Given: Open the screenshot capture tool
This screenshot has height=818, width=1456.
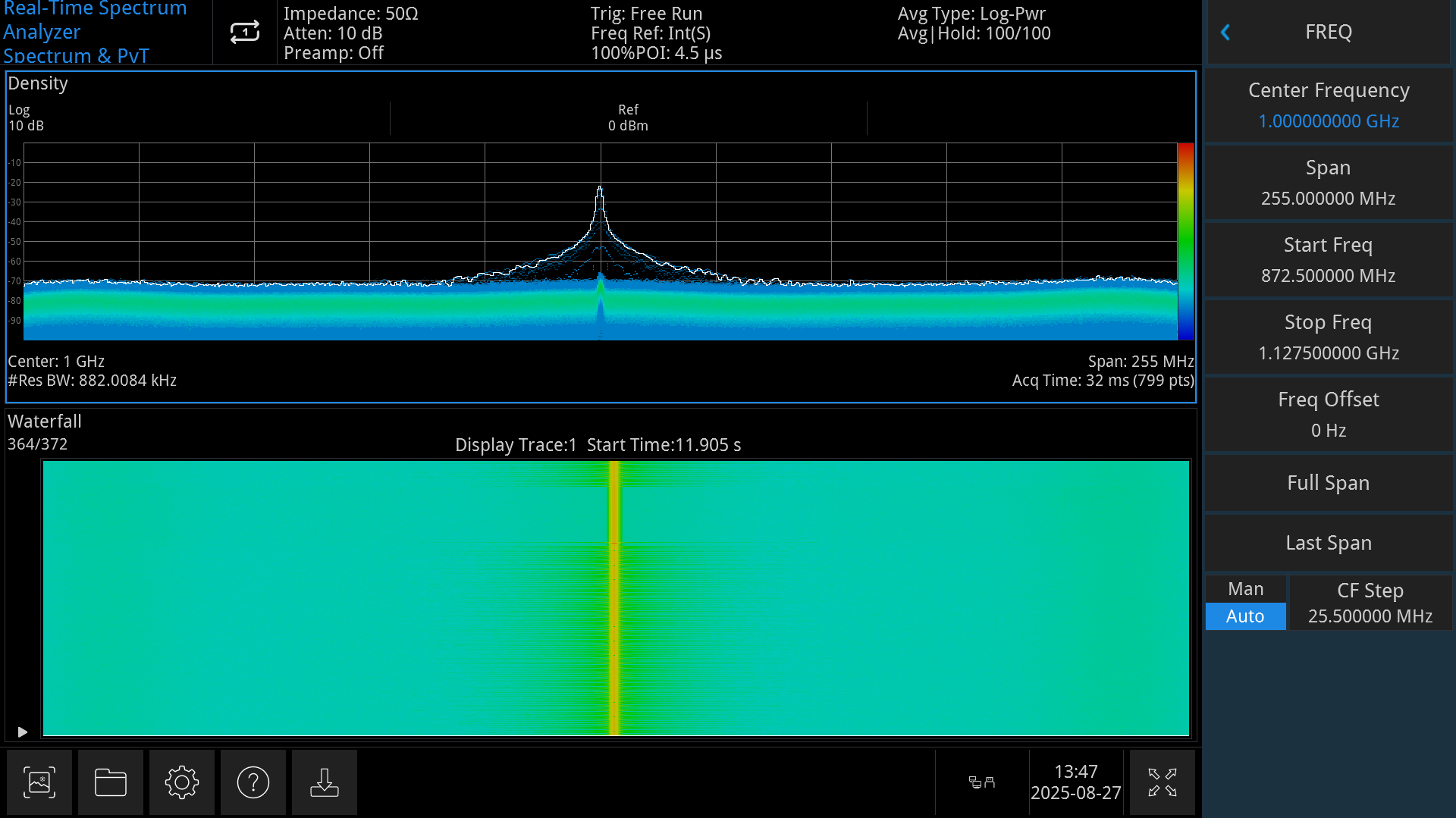Looking at the screenshot, I should pos(39,782).
